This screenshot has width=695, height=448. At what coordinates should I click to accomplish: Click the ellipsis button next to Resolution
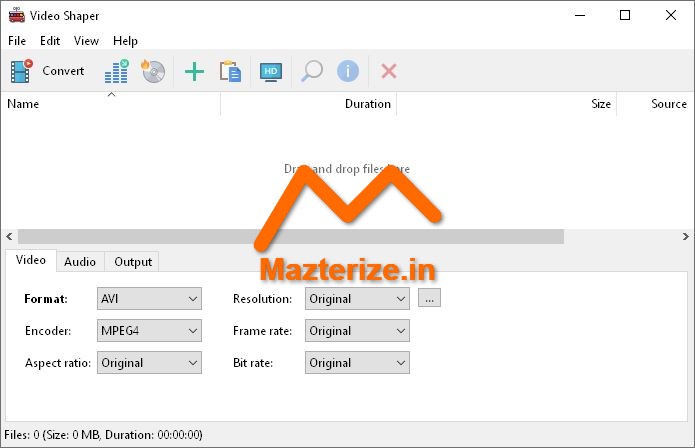429,298
